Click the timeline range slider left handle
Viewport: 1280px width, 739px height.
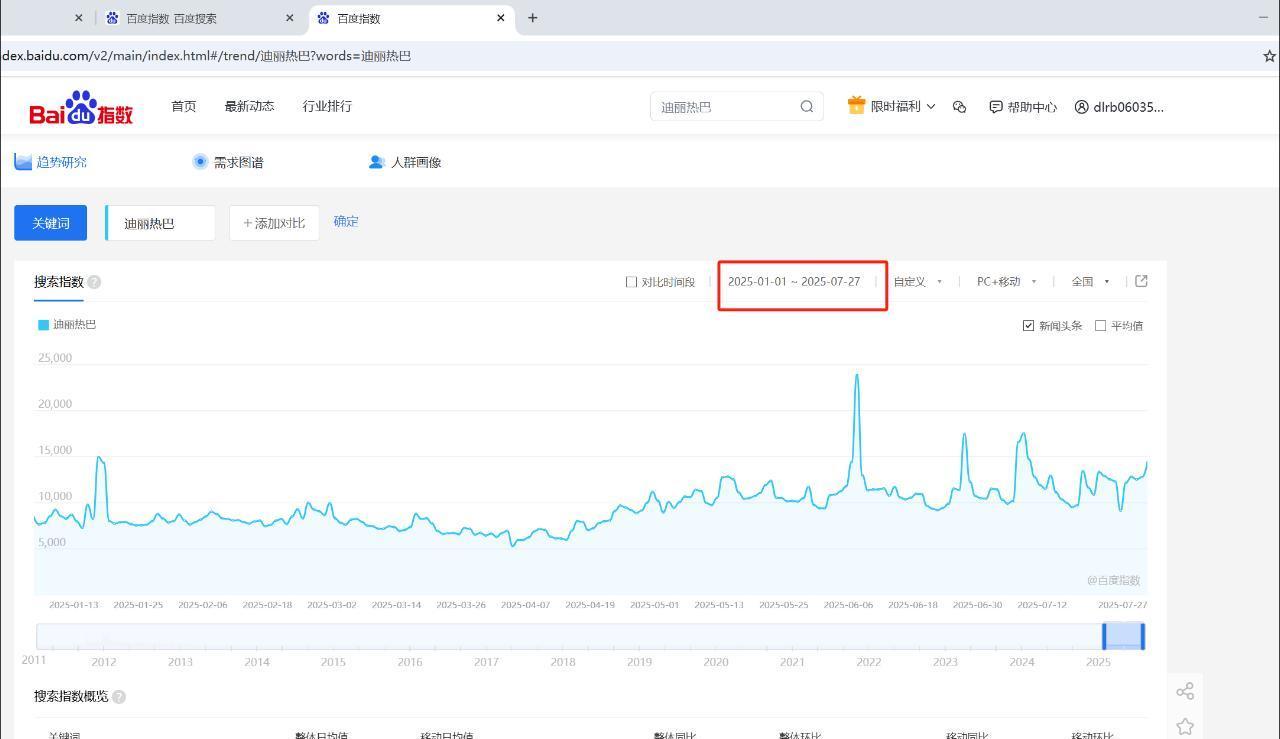click(x=1105, y=636)
